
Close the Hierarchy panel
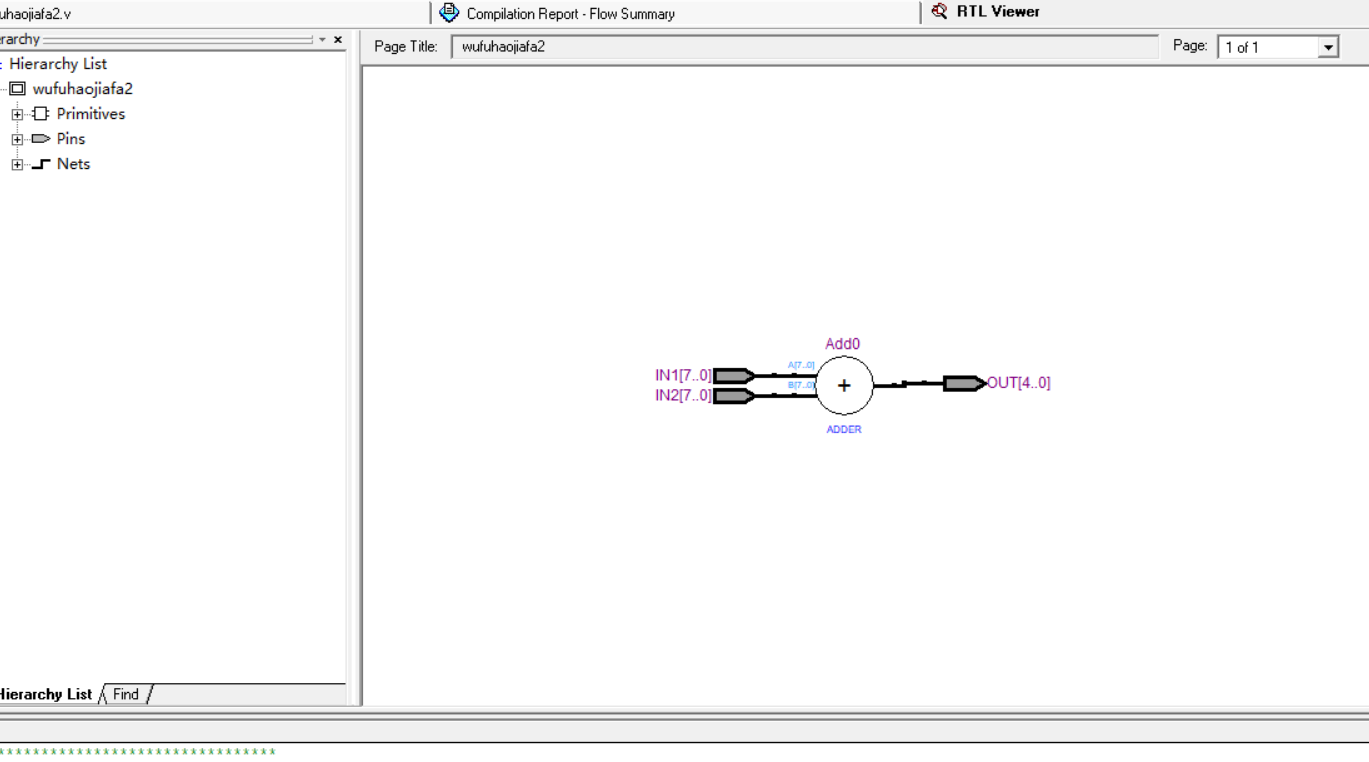[x=338, y=40]
